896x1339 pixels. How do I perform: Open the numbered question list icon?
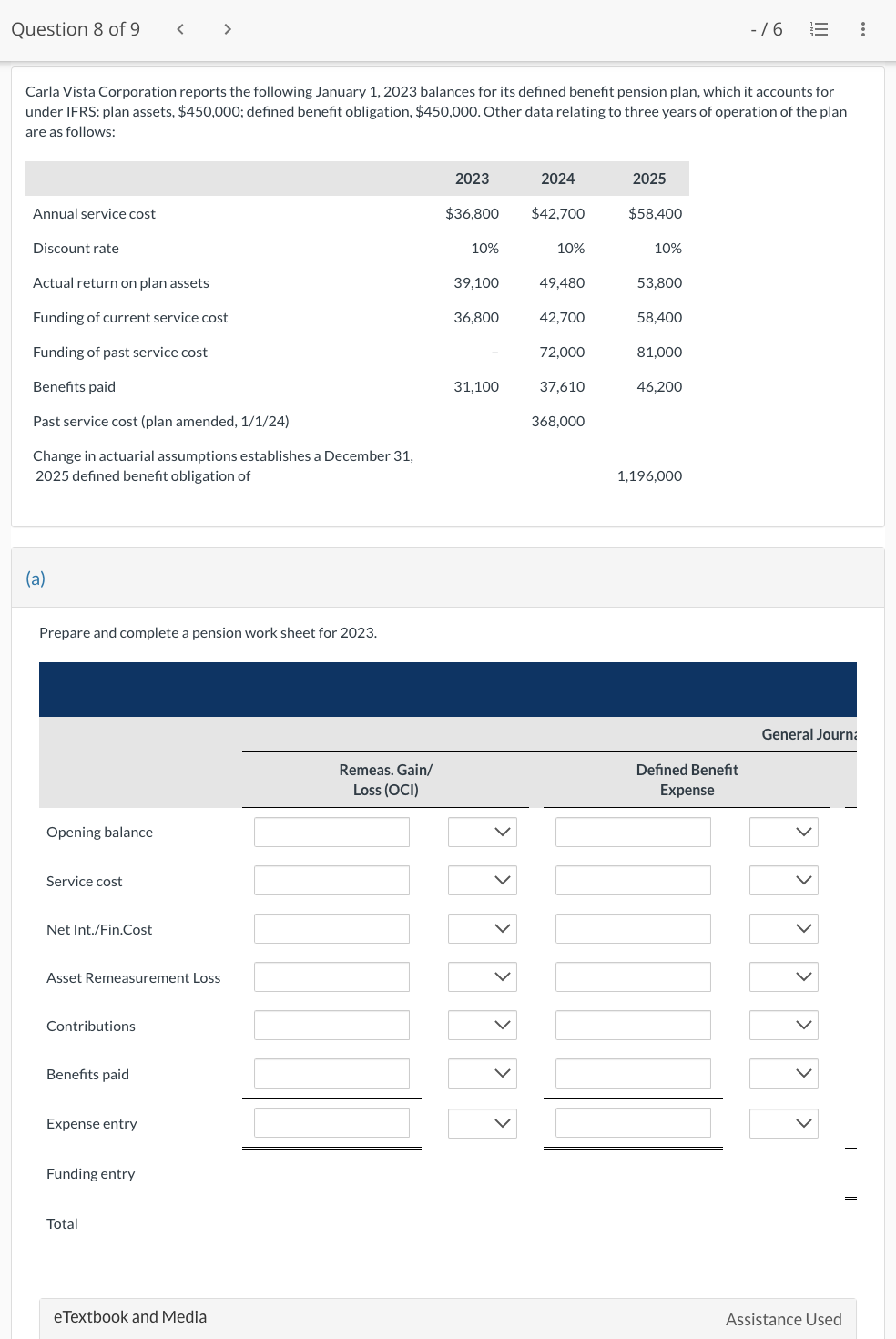click(818, 28)
